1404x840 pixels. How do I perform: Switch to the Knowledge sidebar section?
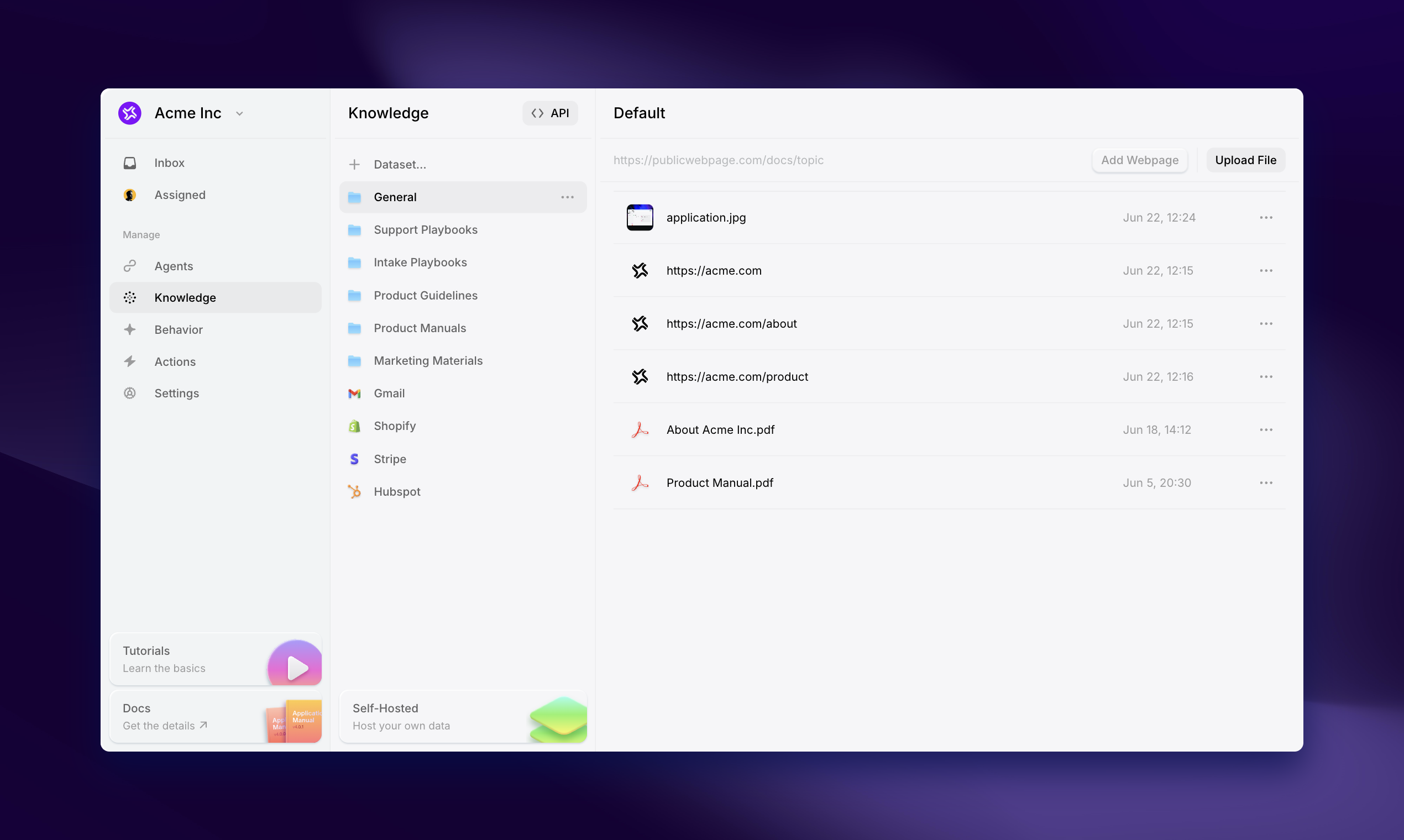click(x=185, y=298)
